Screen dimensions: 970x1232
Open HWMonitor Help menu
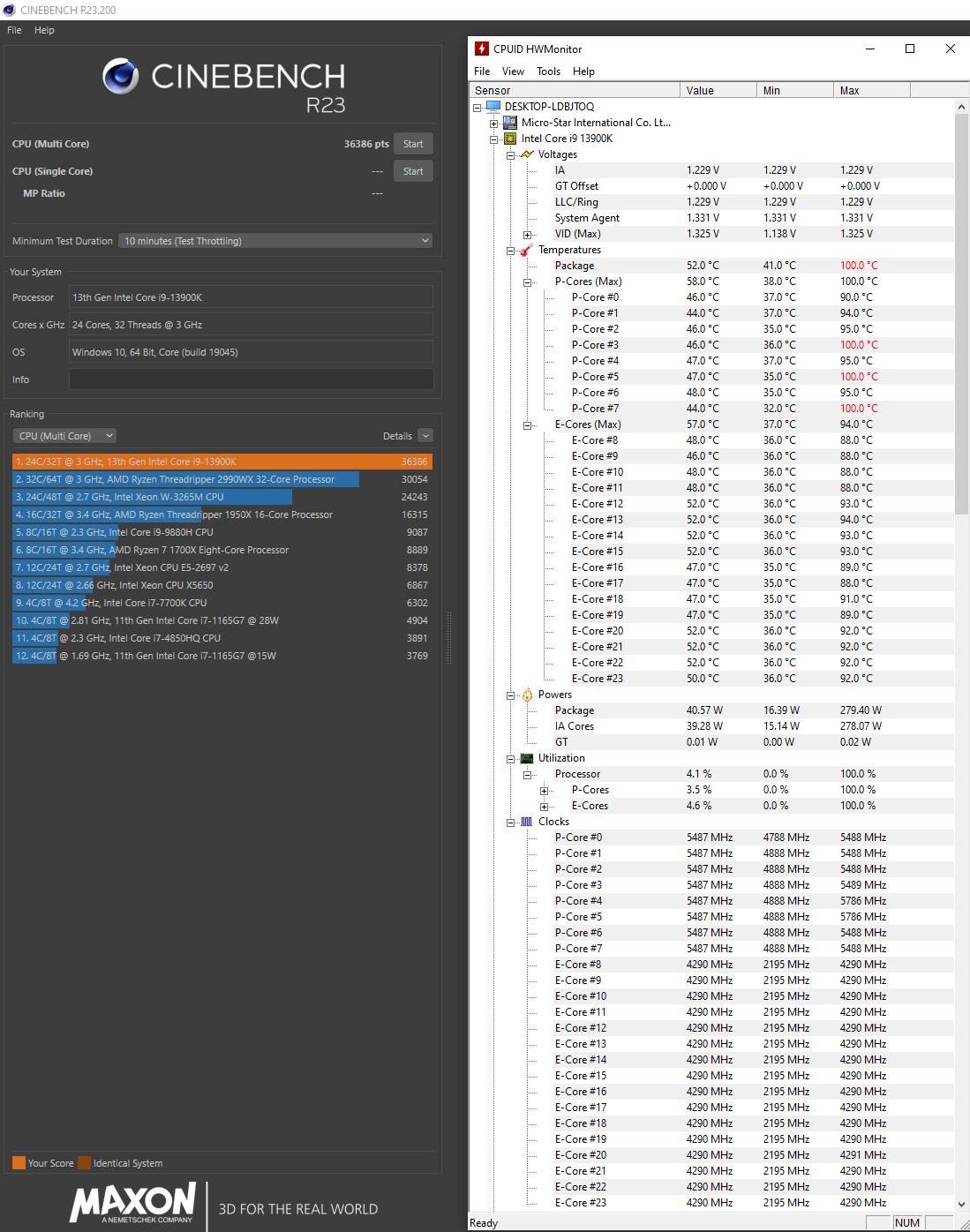[x=583, y=71]
